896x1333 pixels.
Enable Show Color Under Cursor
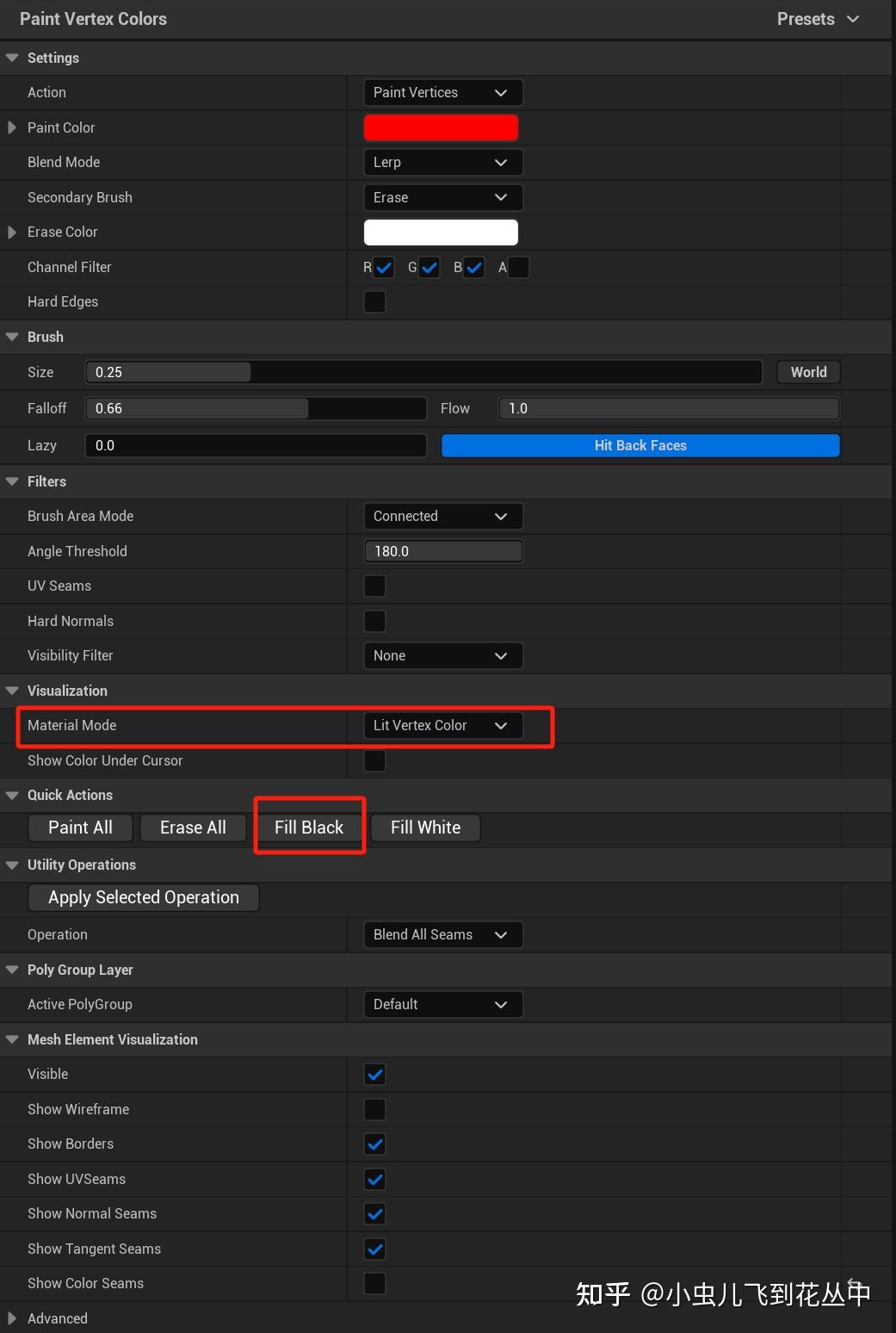pos(374,760)
